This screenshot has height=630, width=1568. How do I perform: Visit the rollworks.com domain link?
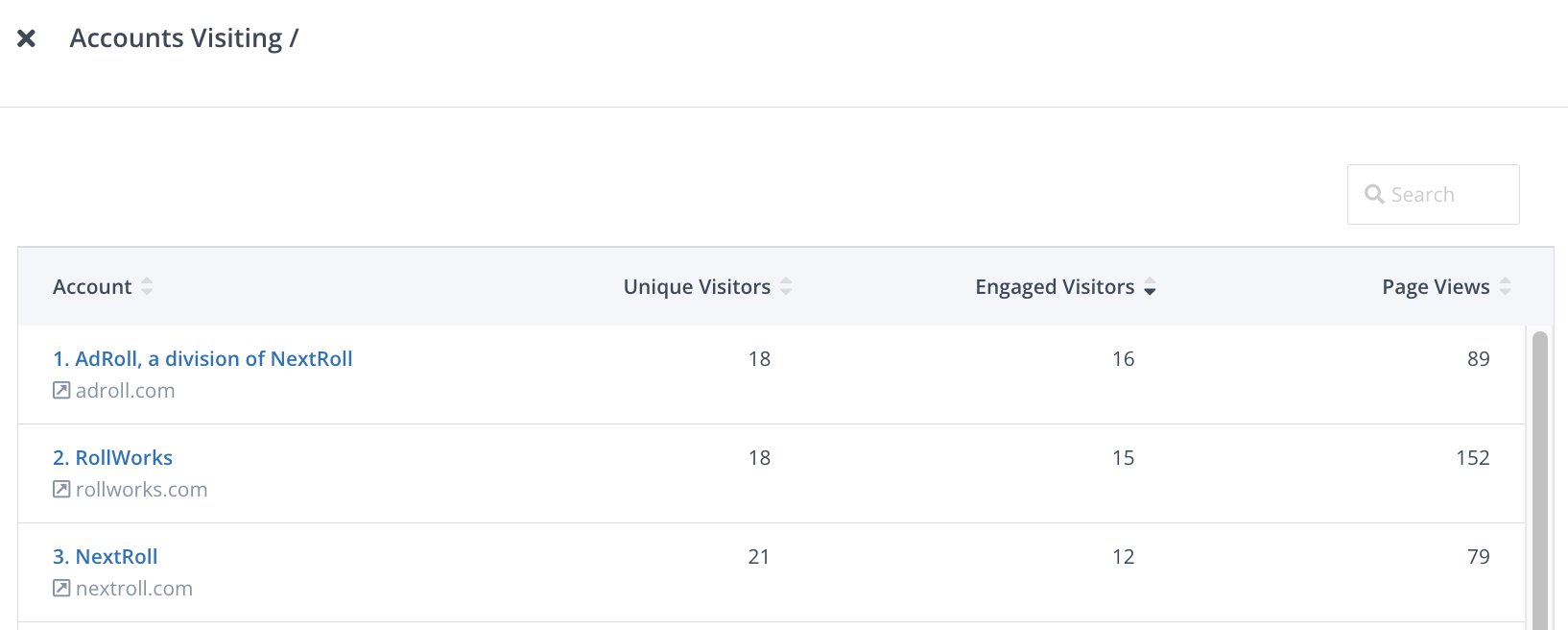[x=142, y=490]
